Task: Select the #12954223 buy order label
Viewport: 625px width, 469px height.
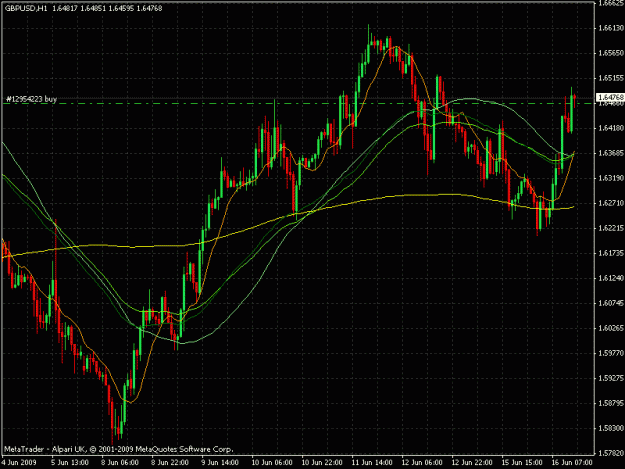Action: [31, 99]
